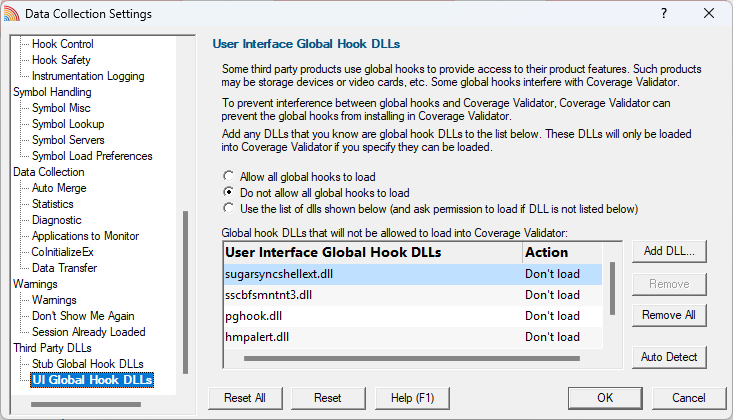Click the Auto Detect button
This screenshot has height=420, width=733.
click(669, 357)
